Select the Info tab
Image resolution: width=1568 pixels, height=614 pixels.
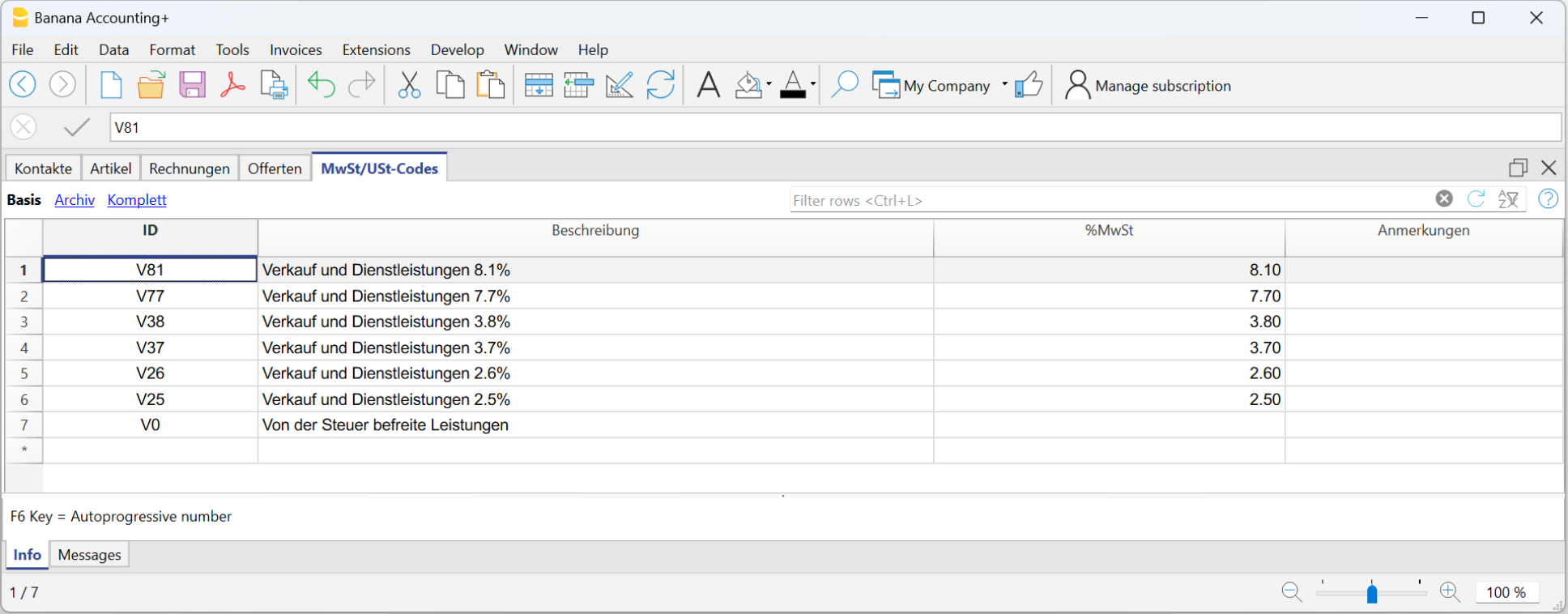[28, 555]
